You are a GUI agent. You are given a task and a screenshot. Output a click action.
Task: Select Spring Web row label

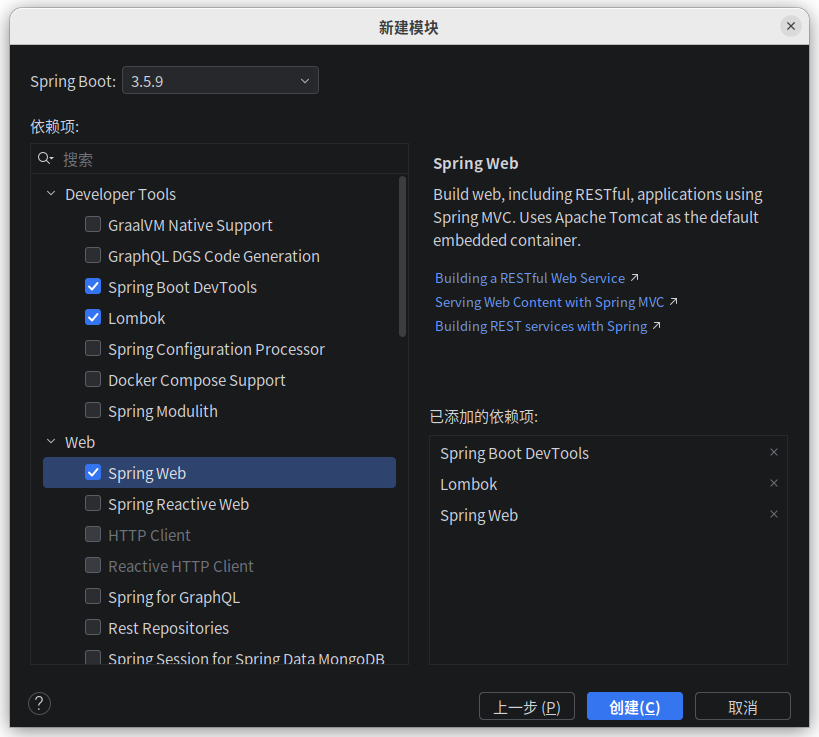coord(147,473)
